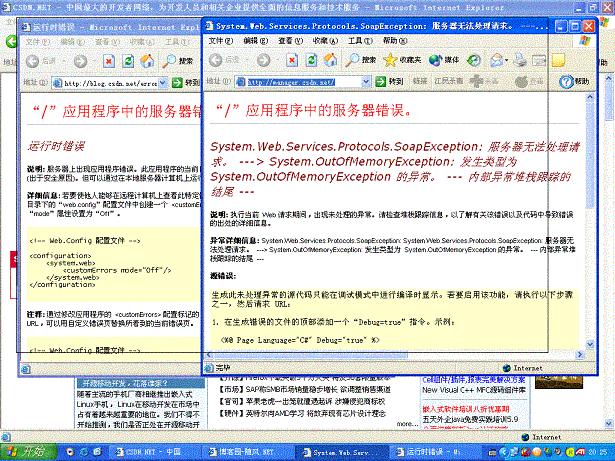Switch to CSDN.NET taskbar button
Image resolution: width=615 pixels, height=461 pixels.
153,452
